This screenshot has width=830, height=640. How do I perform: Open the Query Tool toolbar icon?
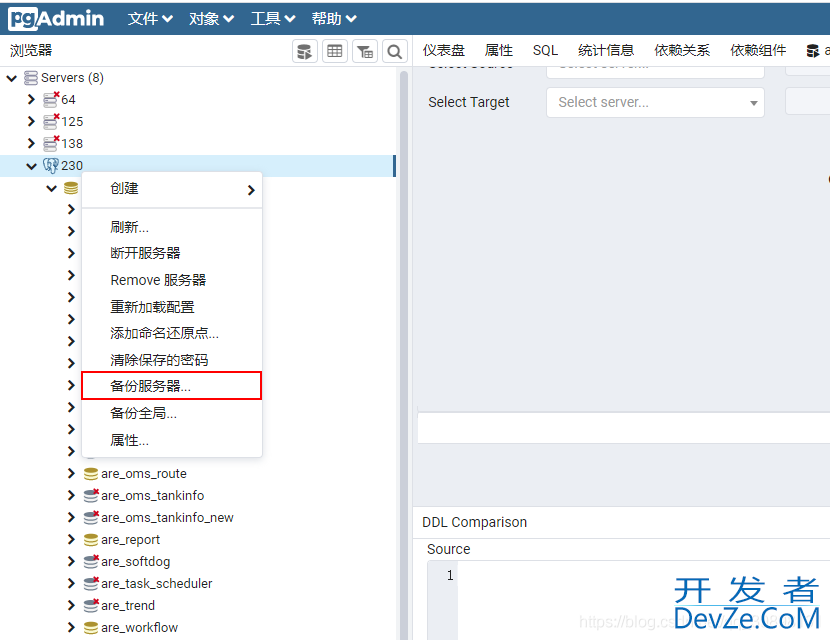[304, 51]
